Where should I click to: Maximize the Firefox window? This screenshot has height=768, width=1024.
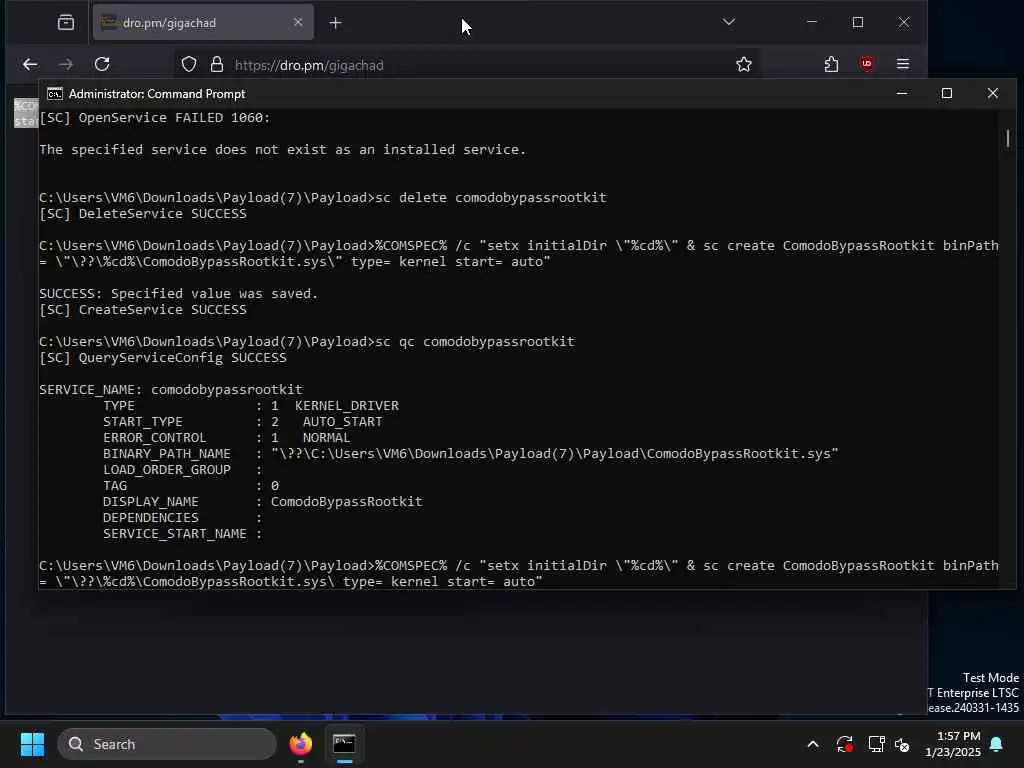pos(857,22)
